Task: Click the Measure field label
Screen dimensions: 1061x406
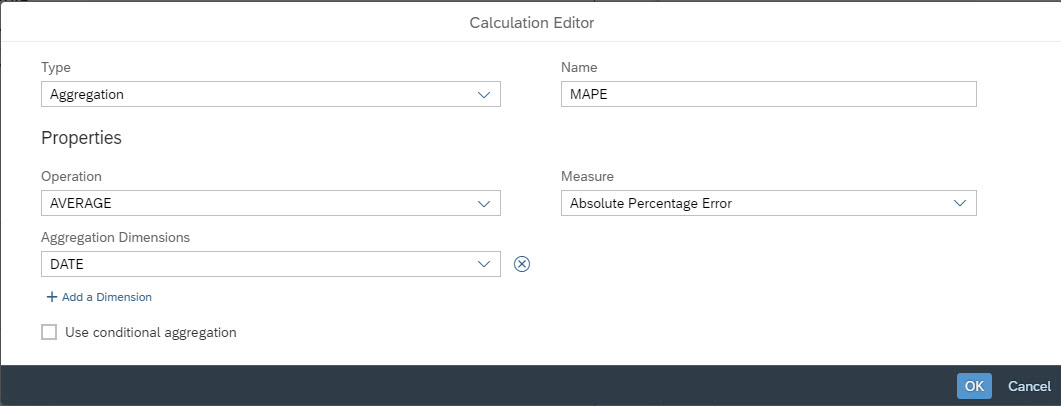Action: tap(587, 177)
